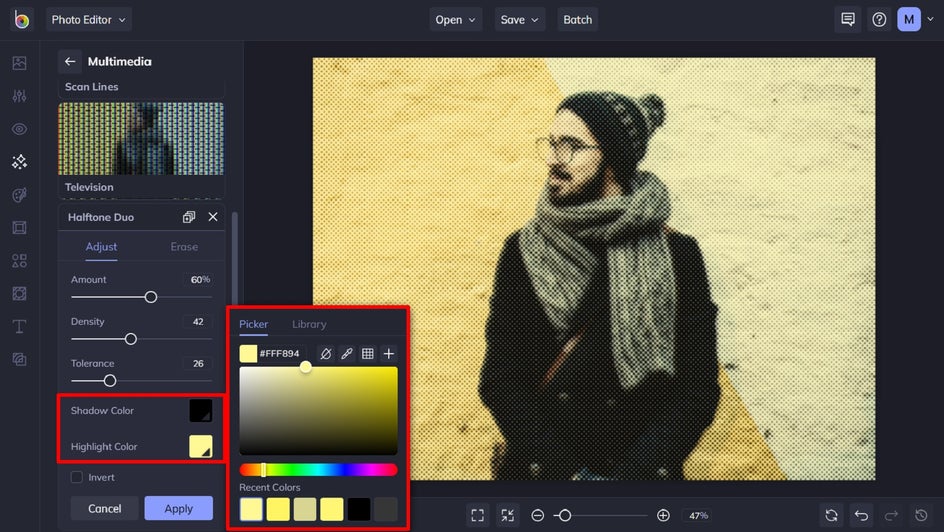Select the Picker tab

click(x=253, y=324)
